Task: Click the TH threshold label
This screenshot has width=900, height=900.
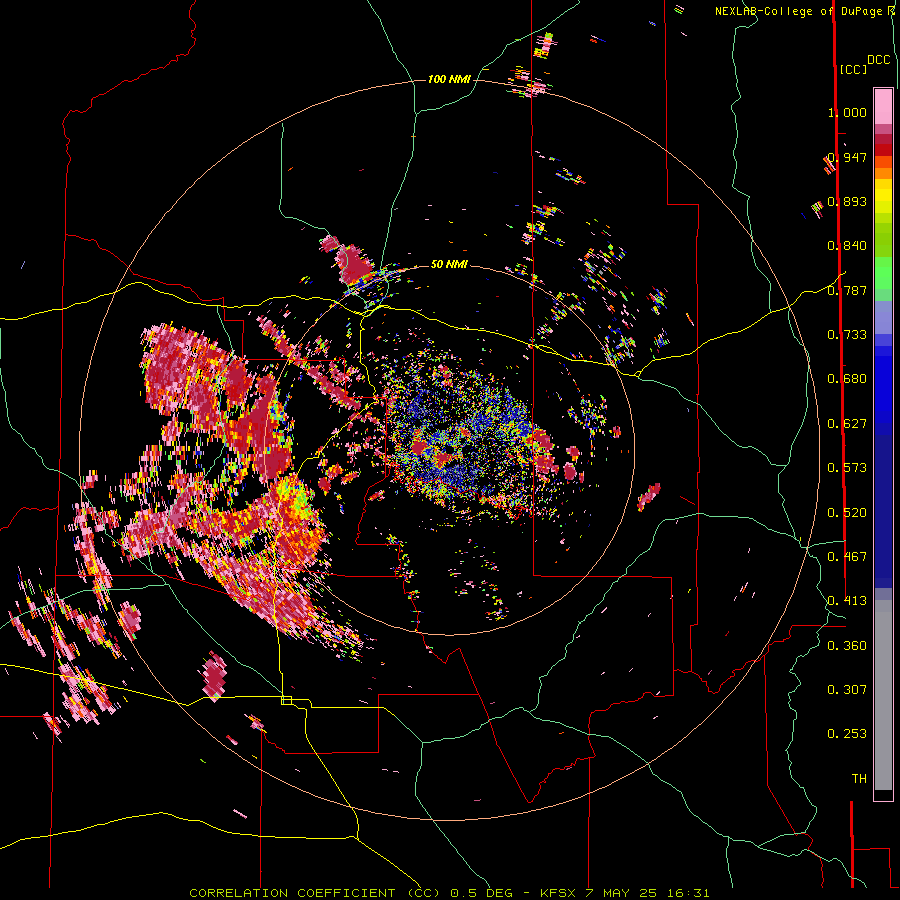Action: pyautogui.click(x=859, y=779)
